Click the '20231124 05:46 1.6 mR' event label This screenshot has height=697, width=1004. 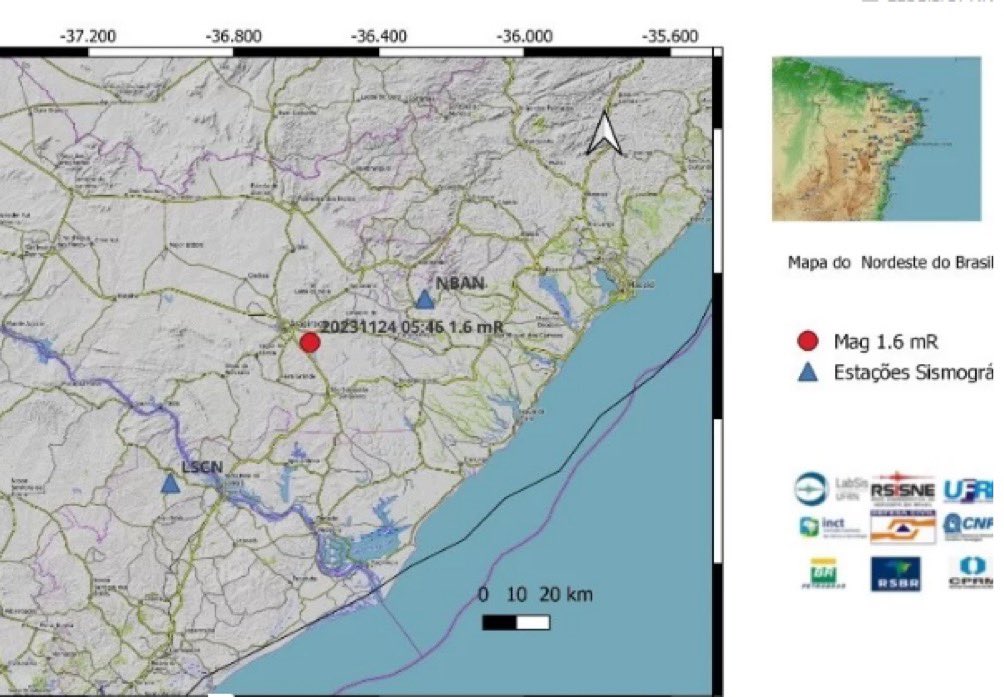click(x=411, y=327)
